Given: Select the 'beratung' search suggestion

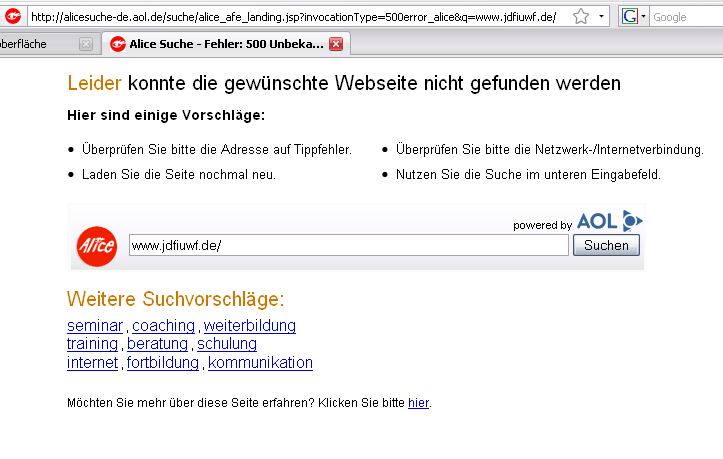Looking at the screenshot, I should [157, 344].
